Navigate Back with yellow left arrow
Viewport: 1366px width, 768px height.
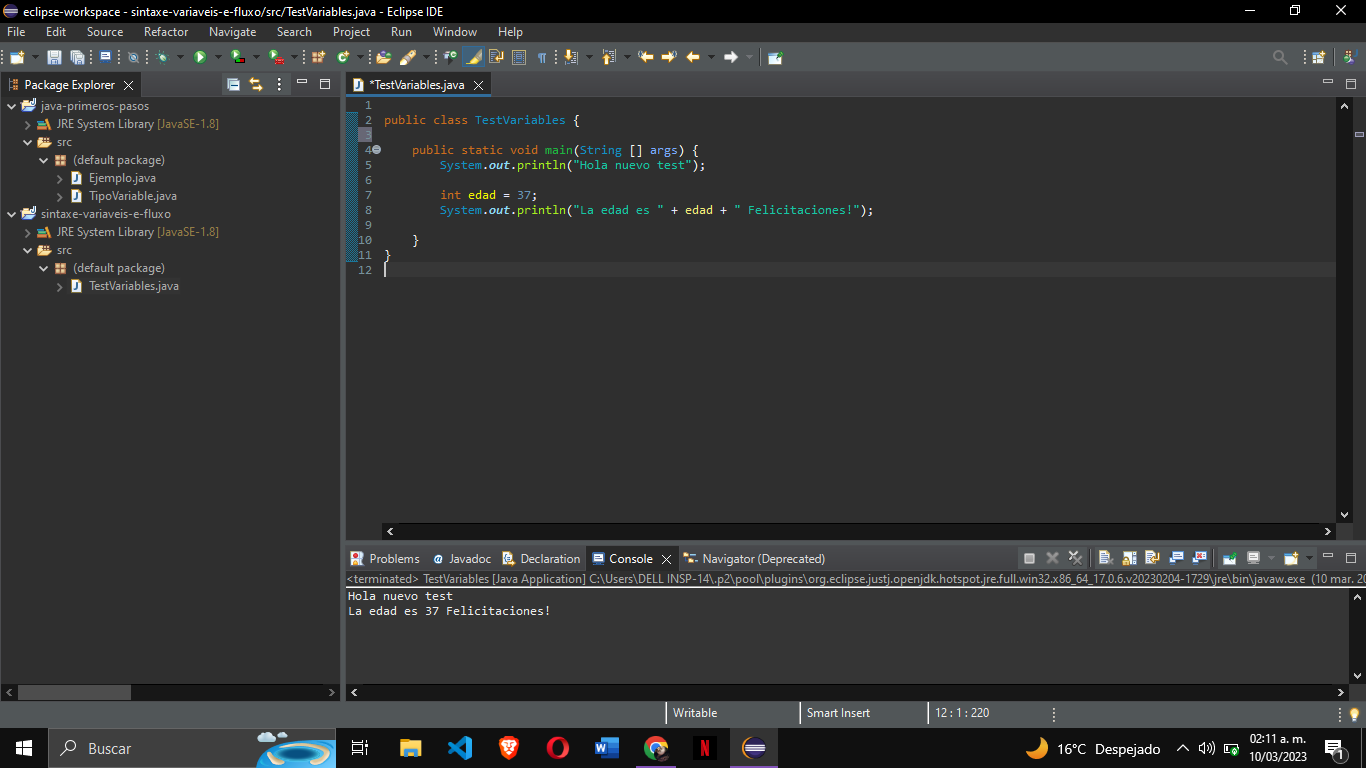click(692, 57)
